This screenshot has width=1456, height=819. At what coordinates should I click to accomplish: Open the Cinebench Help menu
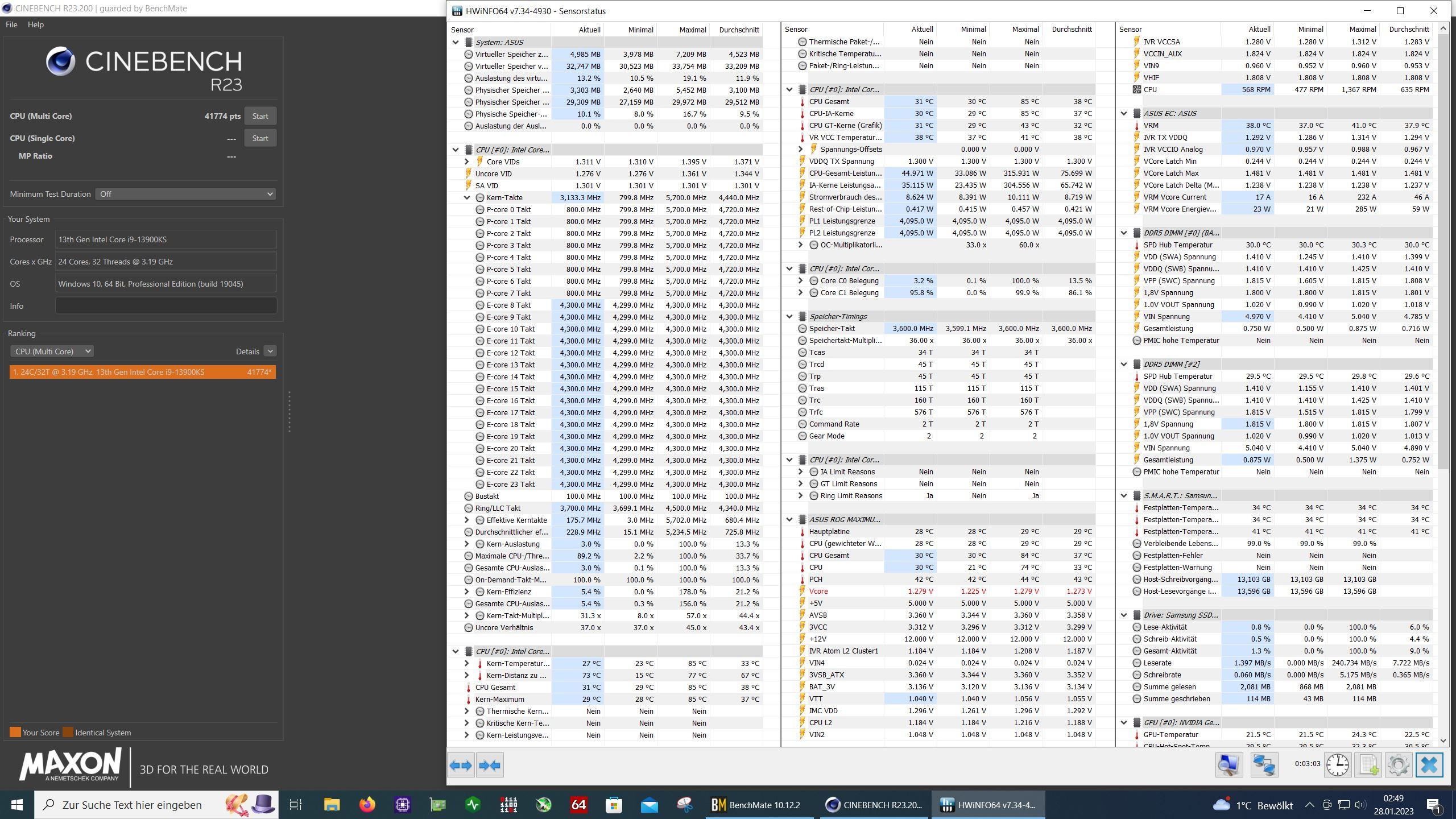click(35, 24)
